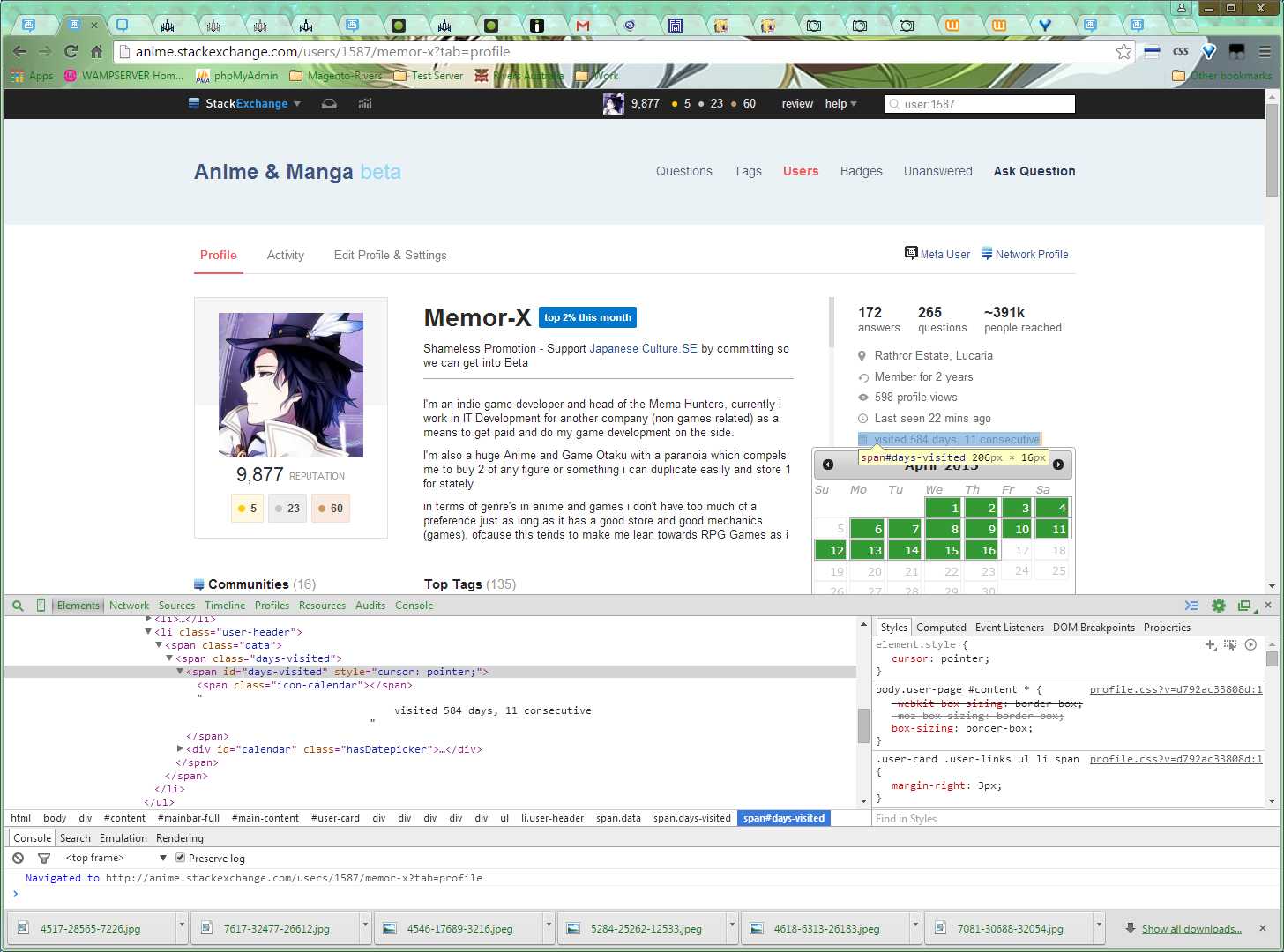Follow Japanese Culture.SE link
This screenshot has width=1284, height=952.
(644, 349)
